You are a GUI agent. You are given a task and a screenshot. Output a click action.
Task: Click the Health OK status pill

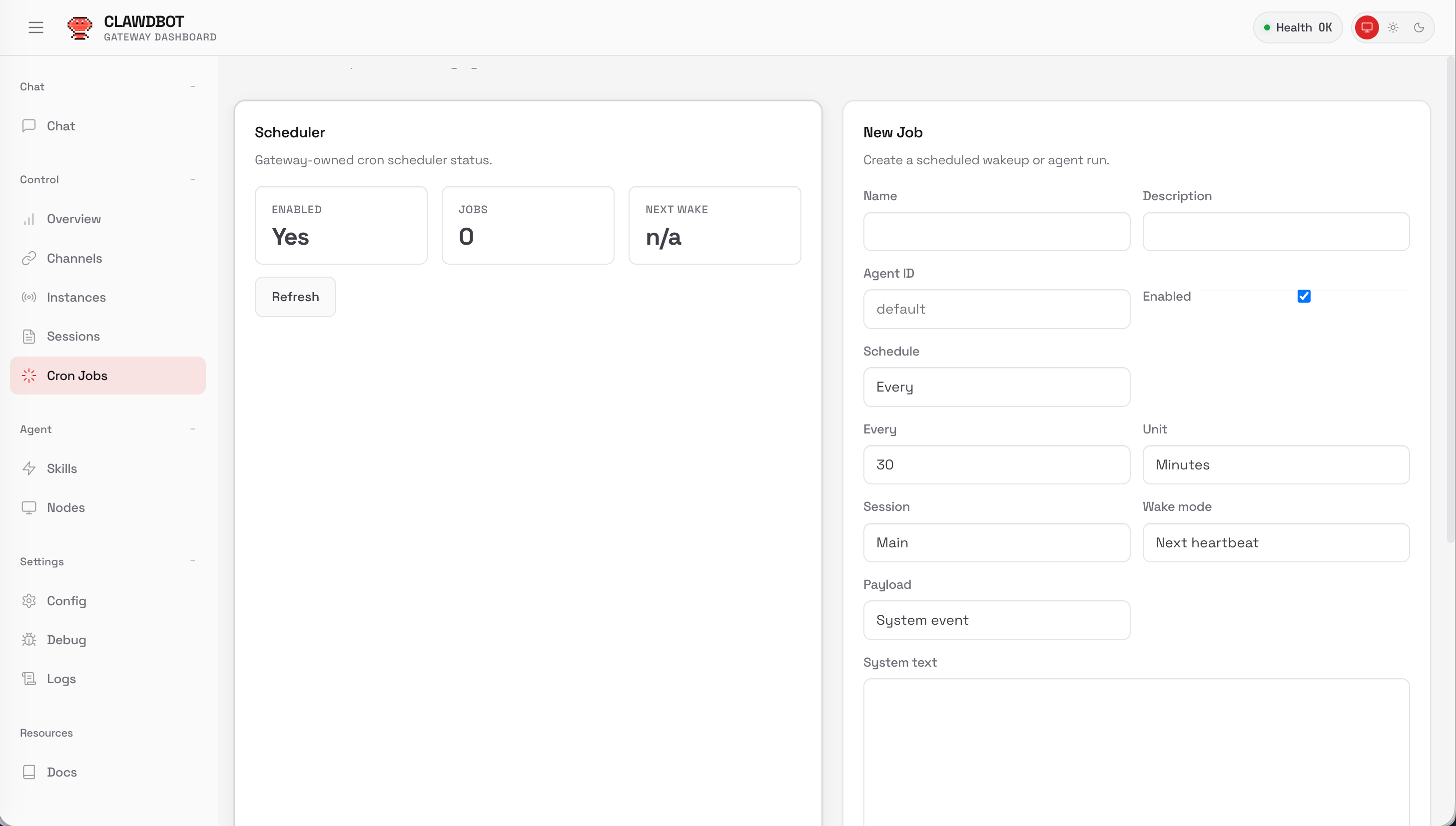pos(1297,27)
